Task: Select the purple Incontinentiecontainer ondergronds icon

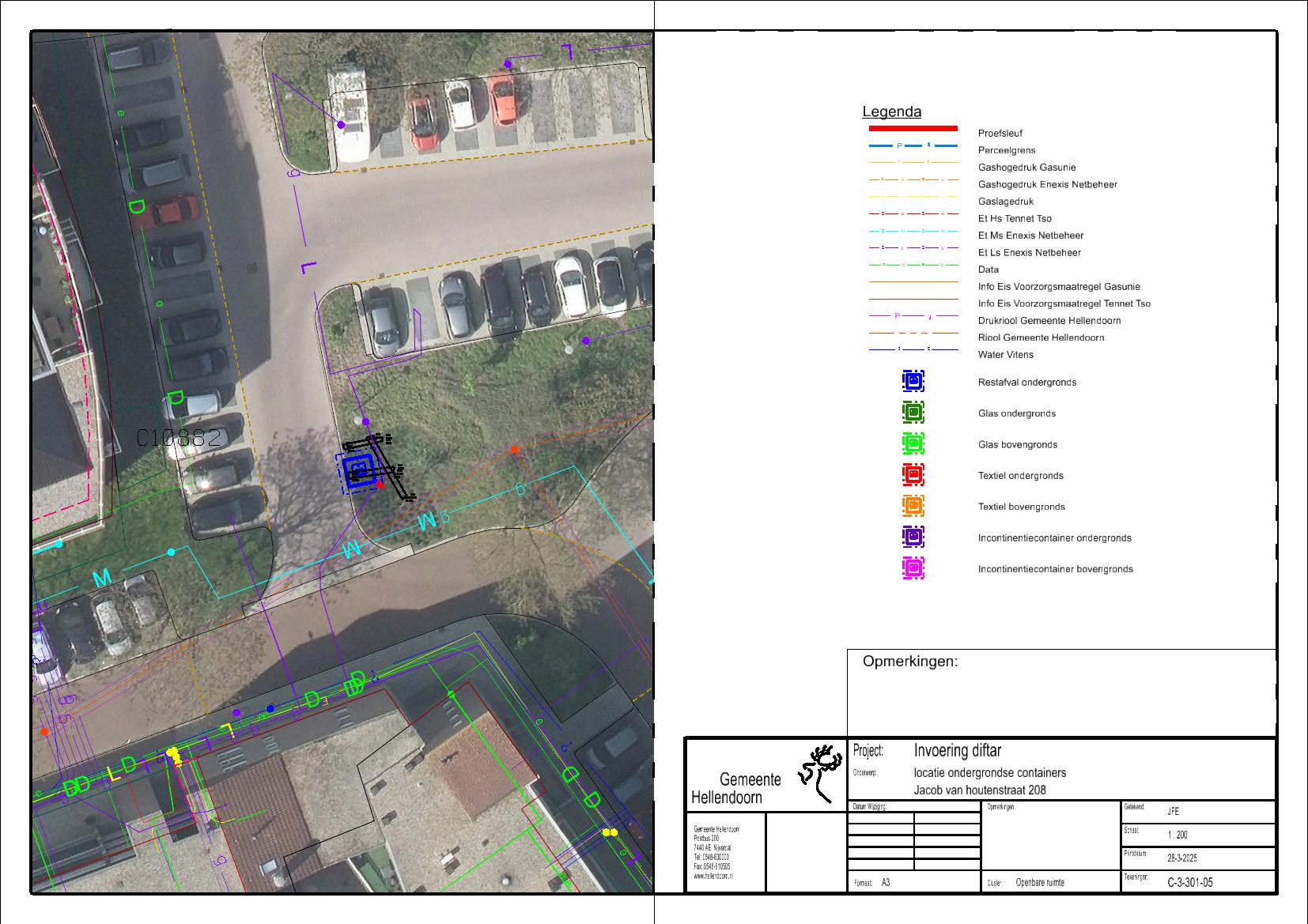Action: click(x=913, y=537)
